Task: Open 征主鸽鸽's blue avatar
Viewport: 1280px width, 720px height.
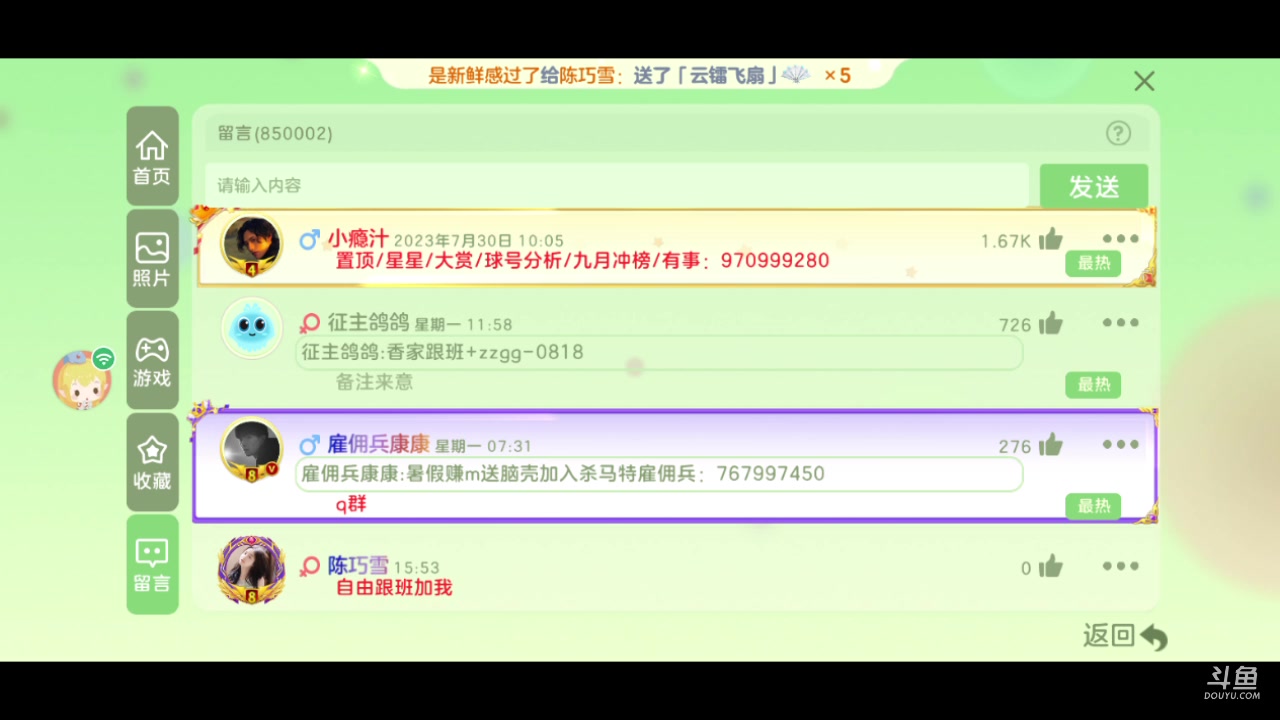Action: 252,328
